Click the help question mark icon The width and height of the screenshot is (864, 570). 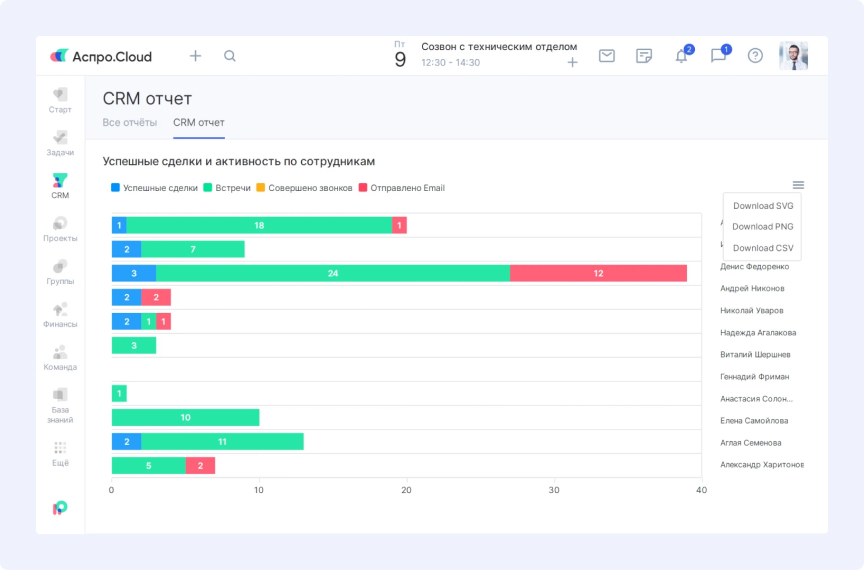pos(755,56)
